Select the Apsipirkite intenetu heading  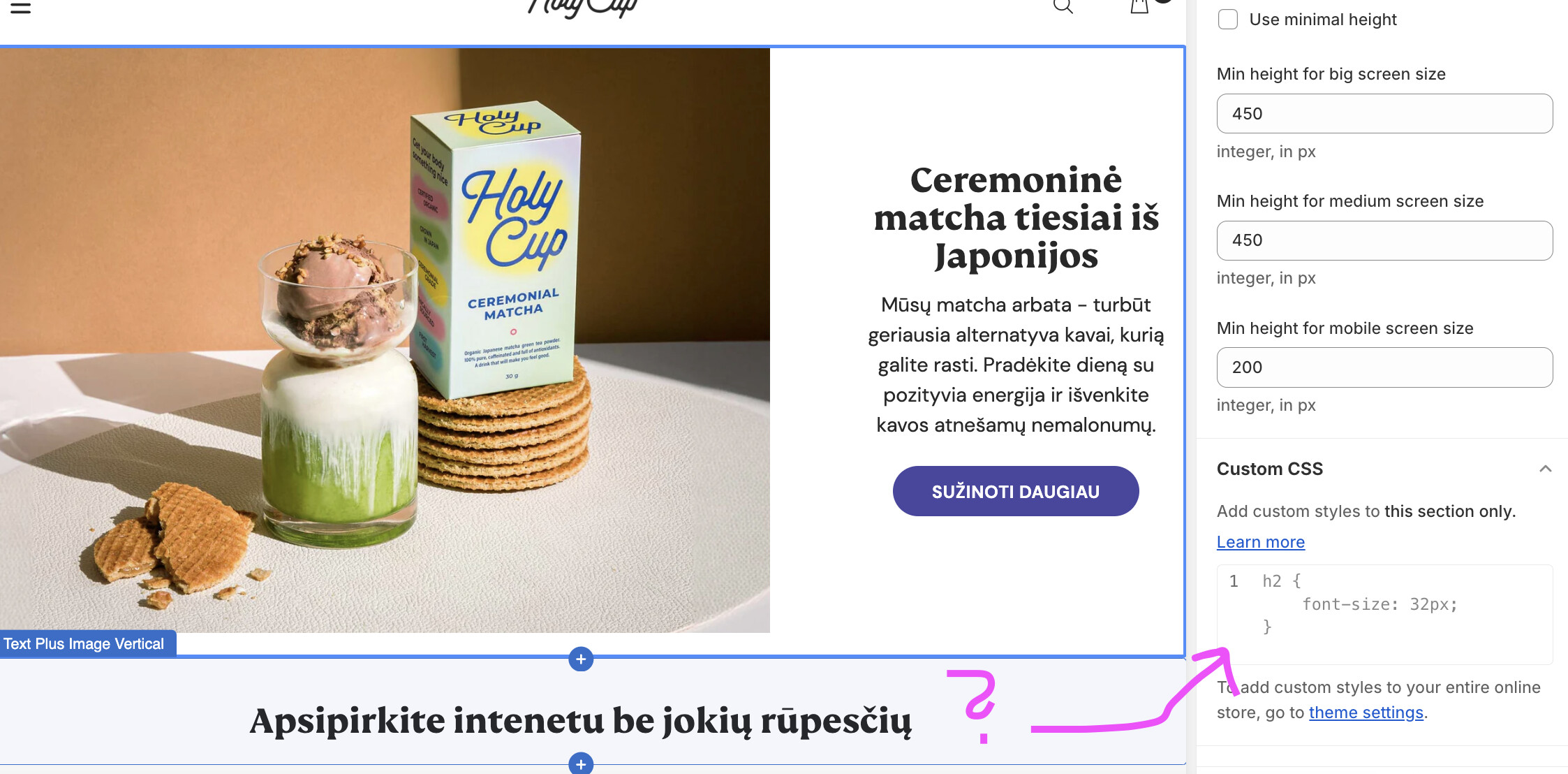tap(581, 721)
